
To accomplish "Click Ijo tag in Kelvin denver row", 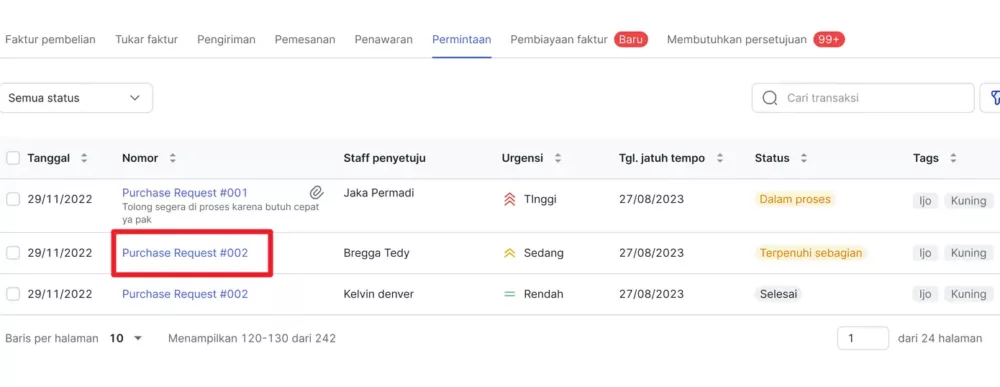I will [925, 294].
